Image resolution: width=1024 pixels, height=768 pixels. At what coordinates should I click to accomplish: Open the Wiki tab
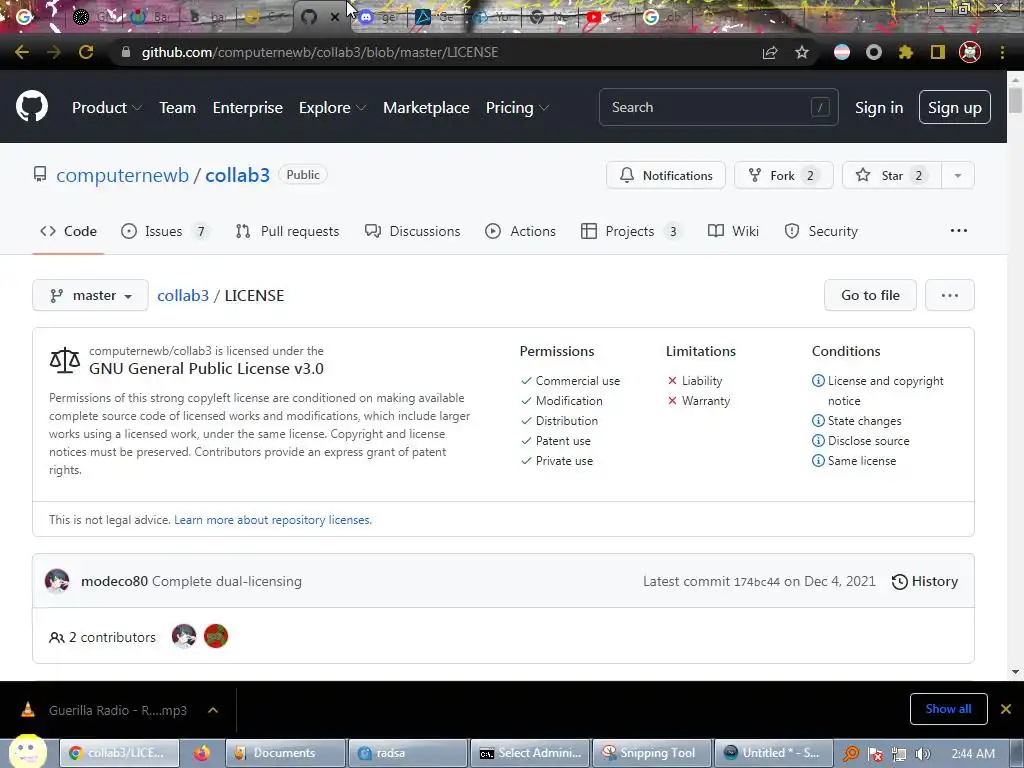click(733, 231)
